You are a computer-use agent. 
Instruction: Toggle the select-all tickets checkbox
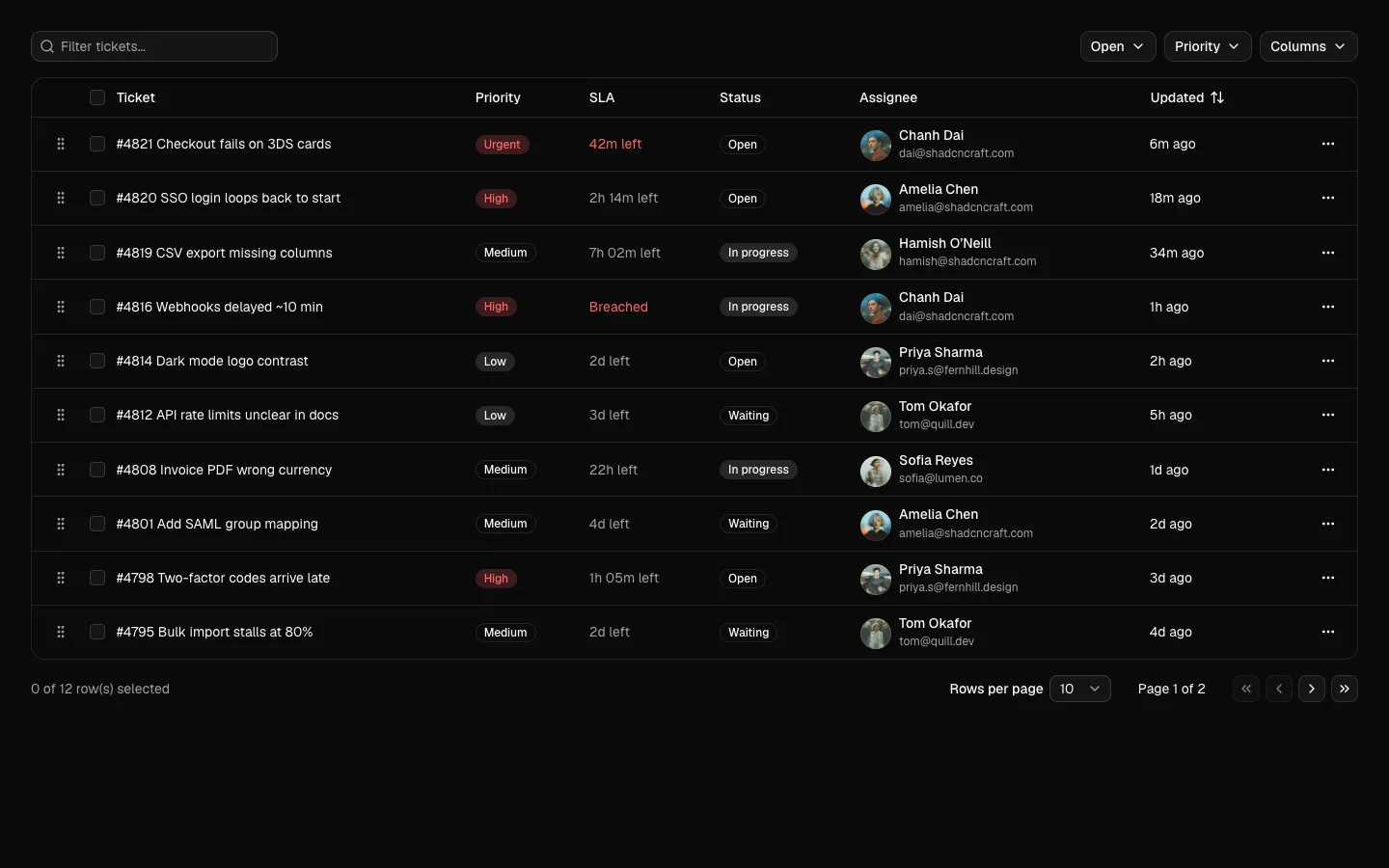(x=97, y=97)
